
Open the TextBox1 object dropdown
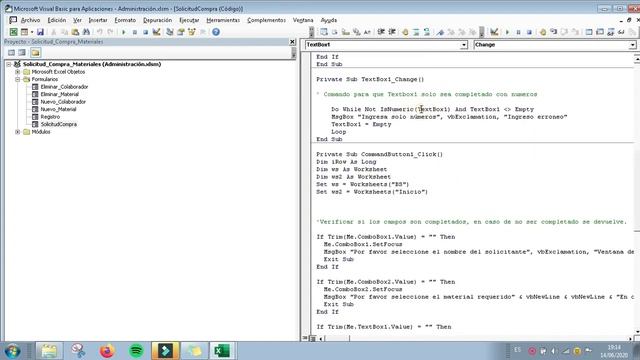click(464, 45)
